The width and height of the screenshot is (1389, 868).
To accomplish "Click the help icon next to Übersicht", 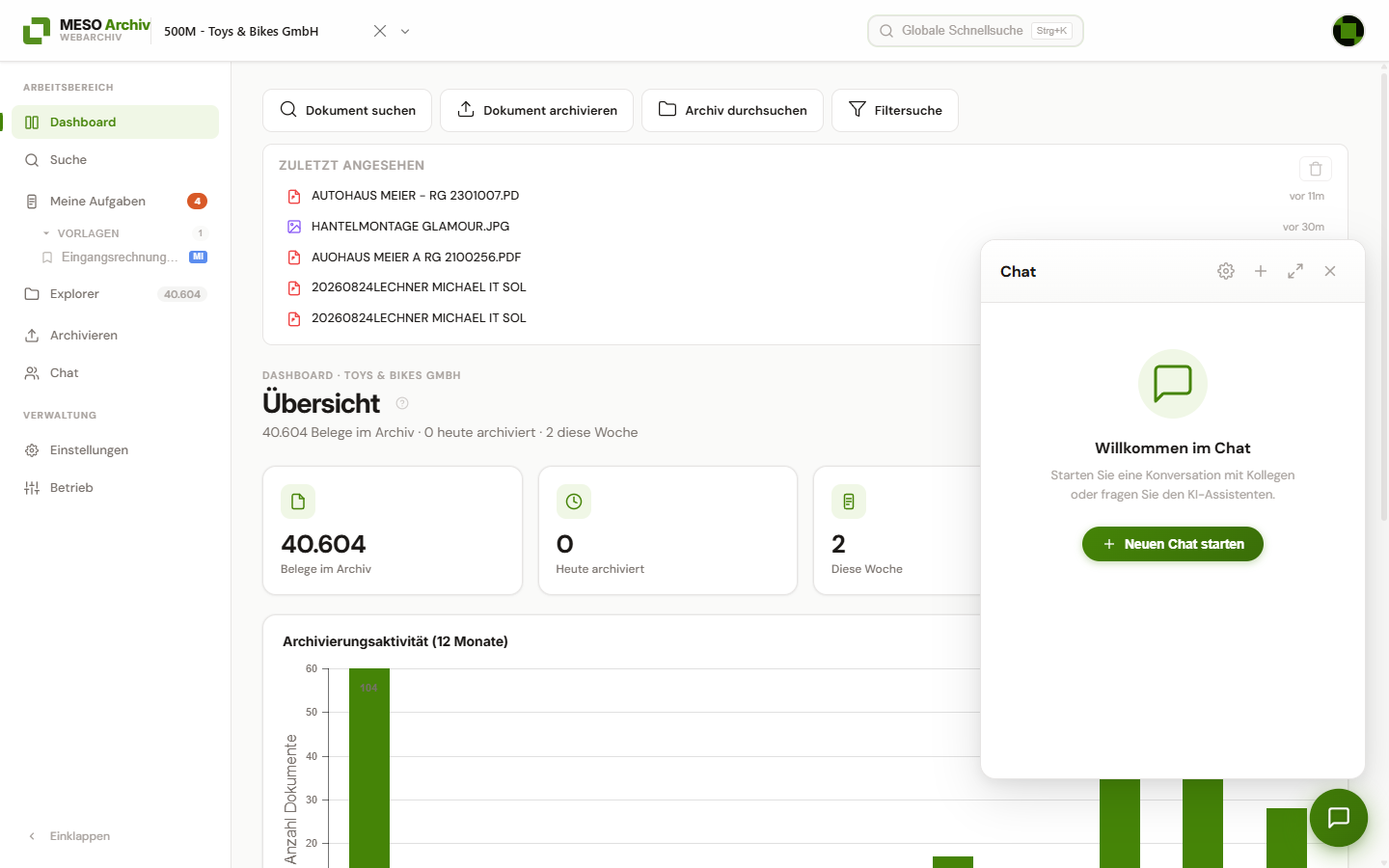I will [402, 403].
